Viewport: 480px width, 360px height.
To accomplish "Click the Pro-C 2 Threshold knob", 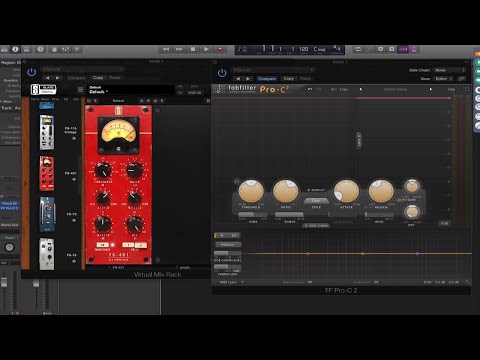I will pos(251,191).
